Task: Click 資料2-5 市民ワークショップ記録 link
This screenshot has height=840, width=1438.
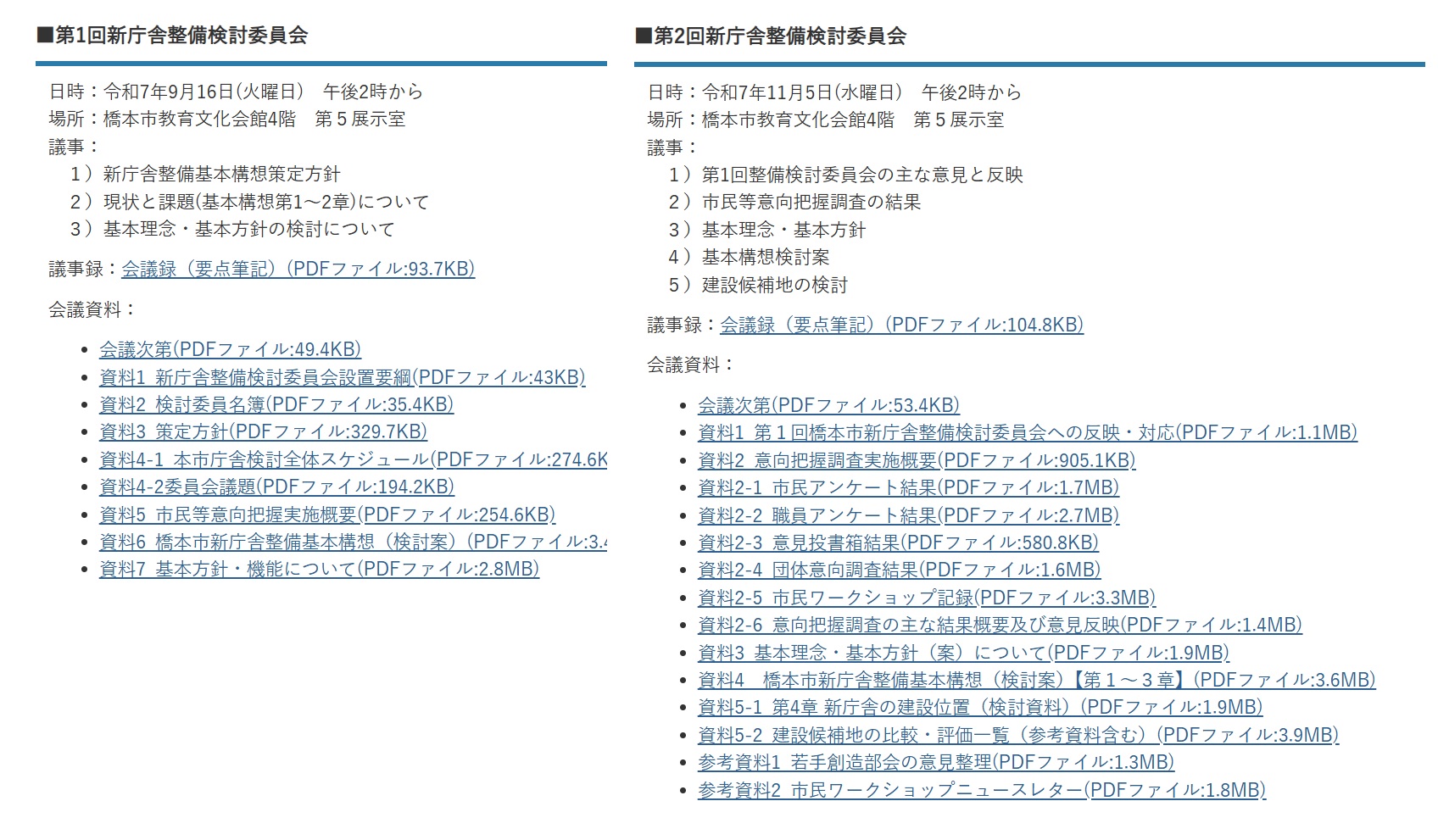Action: coord(926,598)
